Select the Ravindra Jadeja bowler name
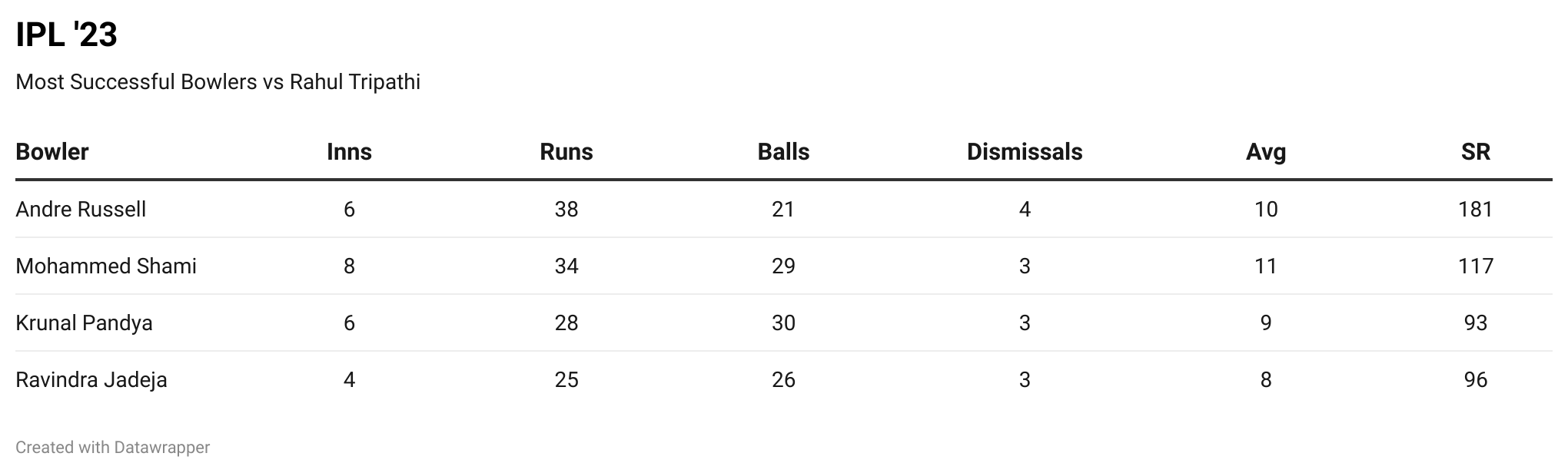This screenshot has width=1568, height=473. click(x=91, y=380)
